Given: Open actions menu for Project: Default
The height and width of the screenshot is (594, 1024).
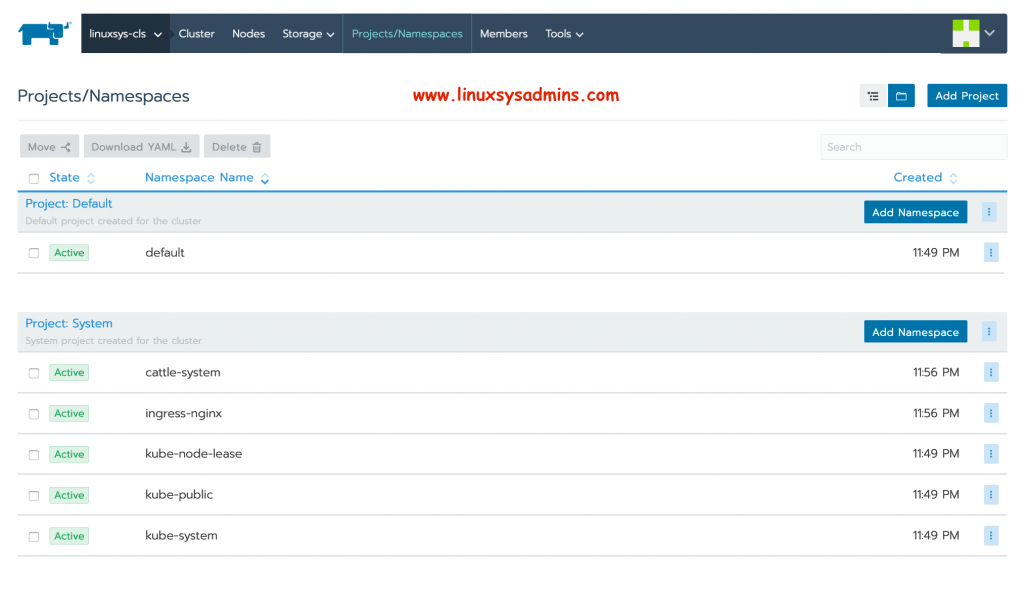Looking at the screenshot, I should coord(989,211).
